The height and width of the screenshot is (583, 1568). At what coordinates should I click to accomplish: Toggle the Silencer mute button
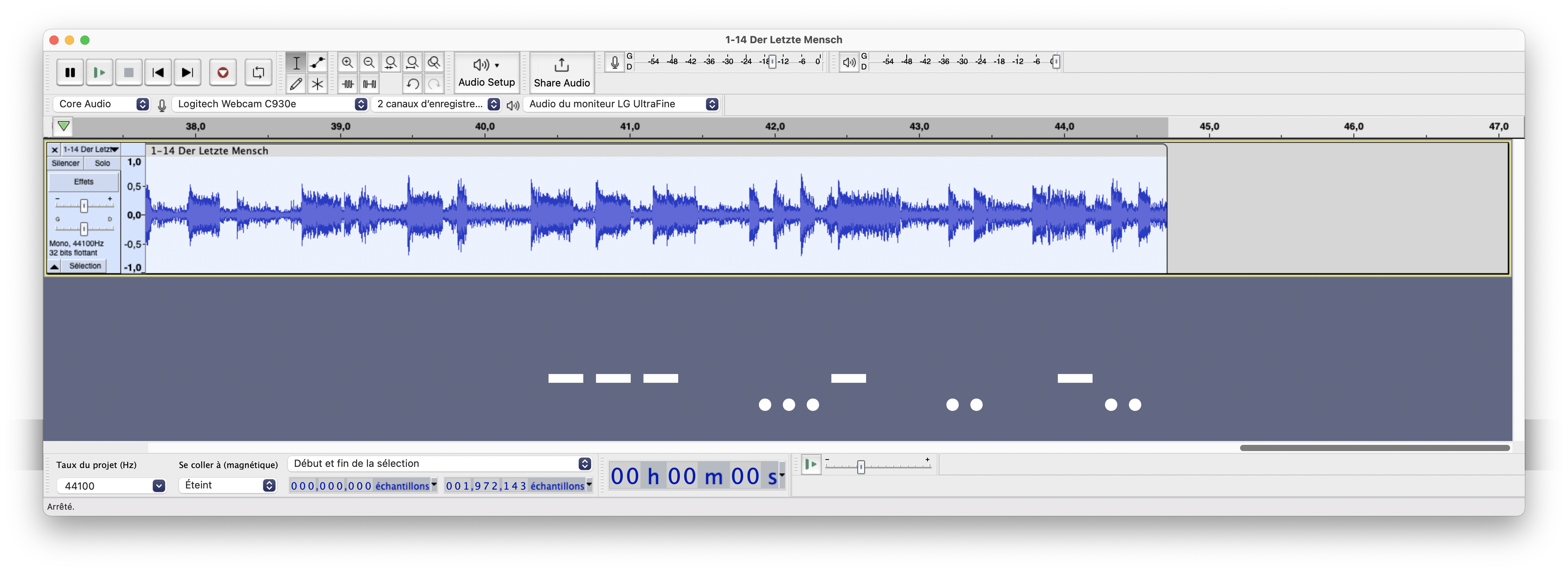[66, 163]
